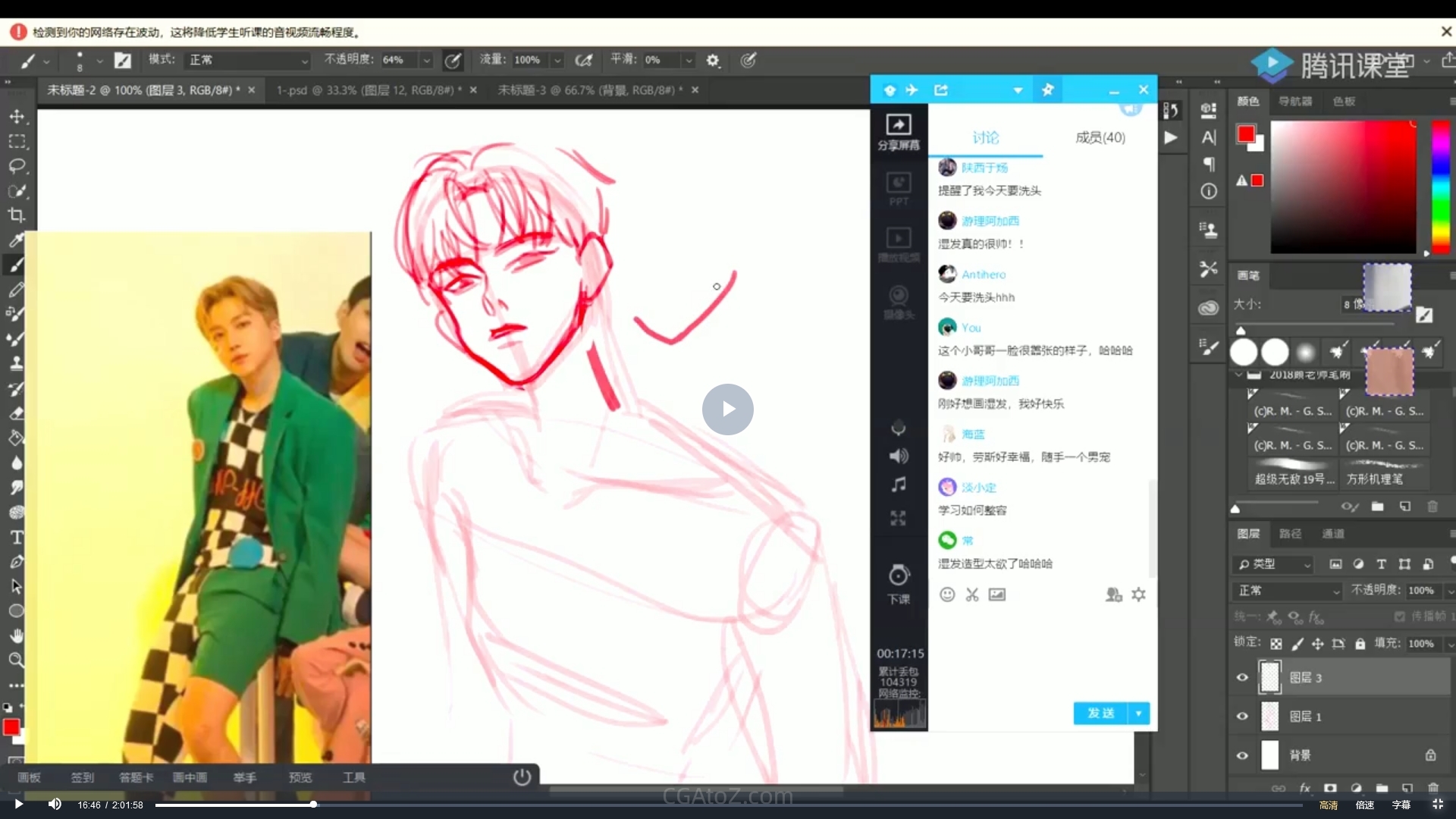Open brush settings gear in options bar

coord(713,61)
